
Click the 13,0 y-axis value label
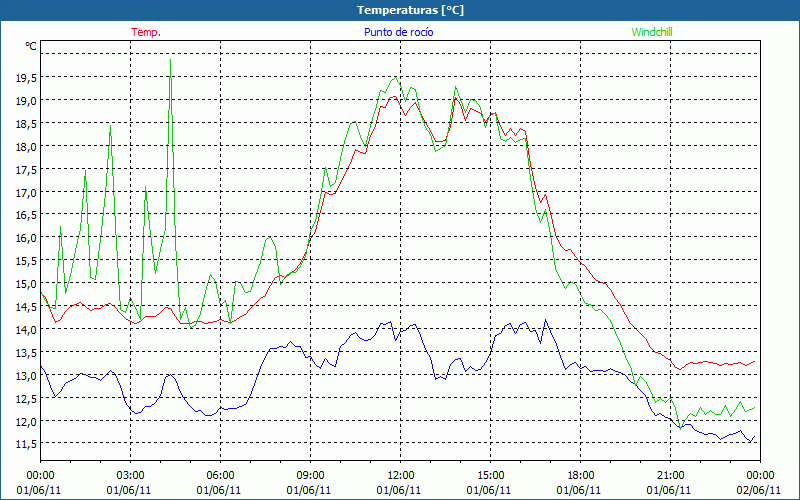click(x=26, y=375)
